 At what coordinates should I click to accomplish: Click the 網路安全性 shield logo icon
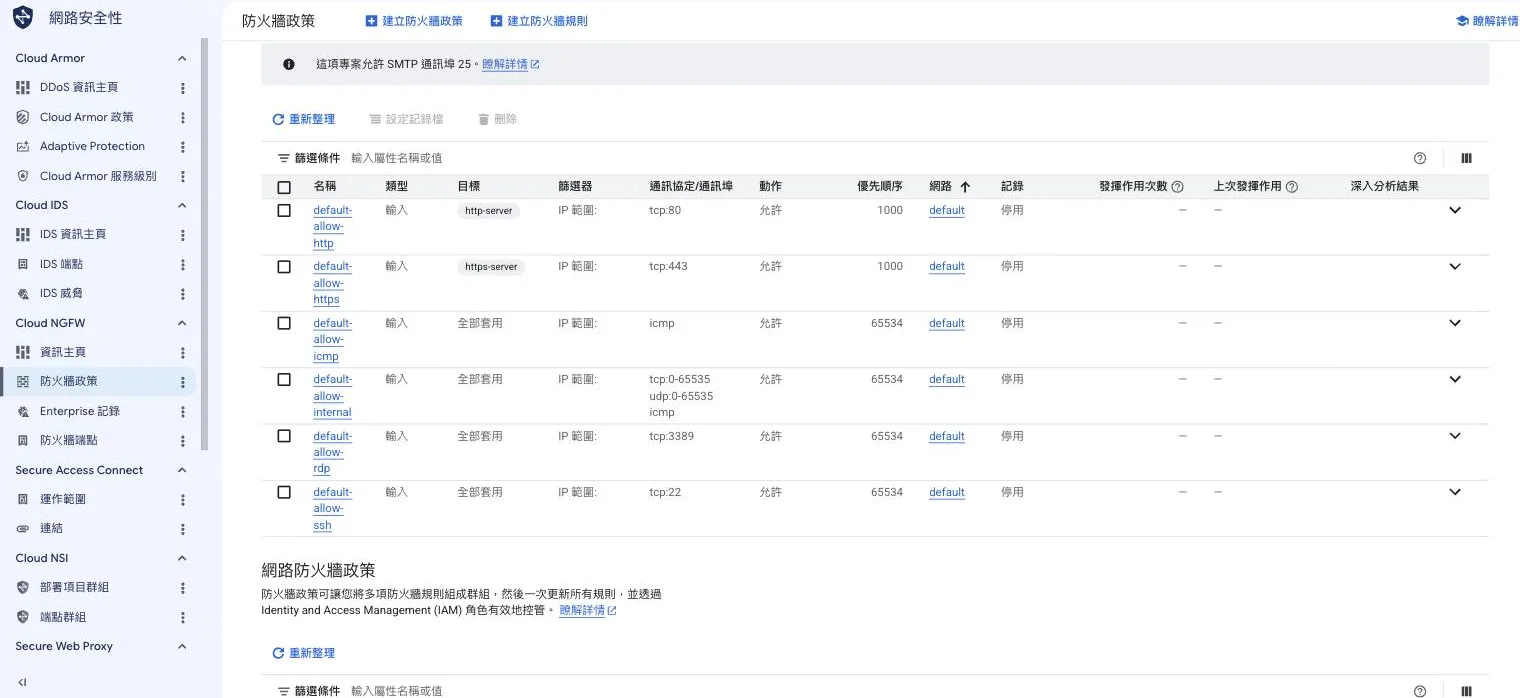tap(23, 18)
